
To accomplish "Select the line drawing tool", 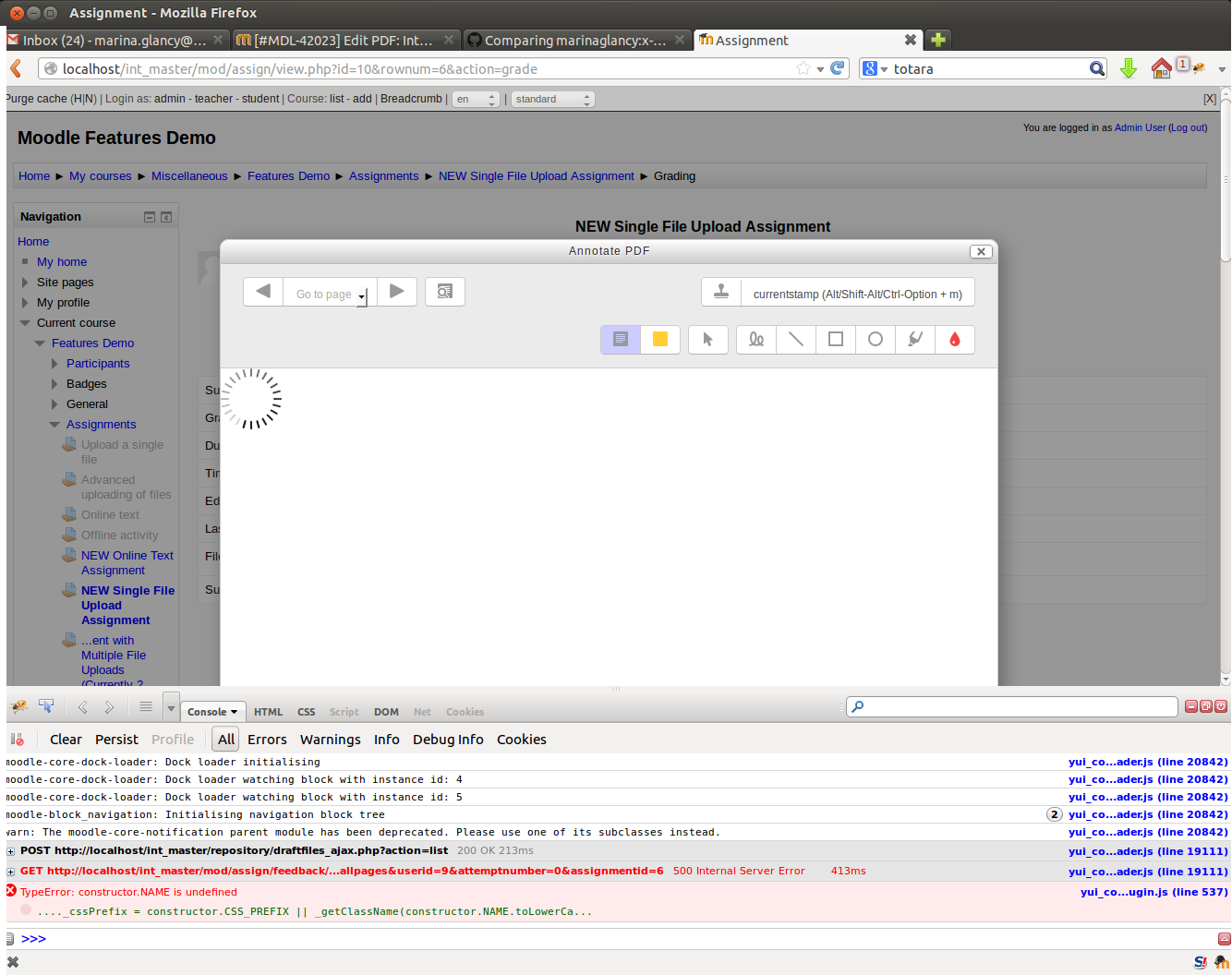I will tap(796, 340).
